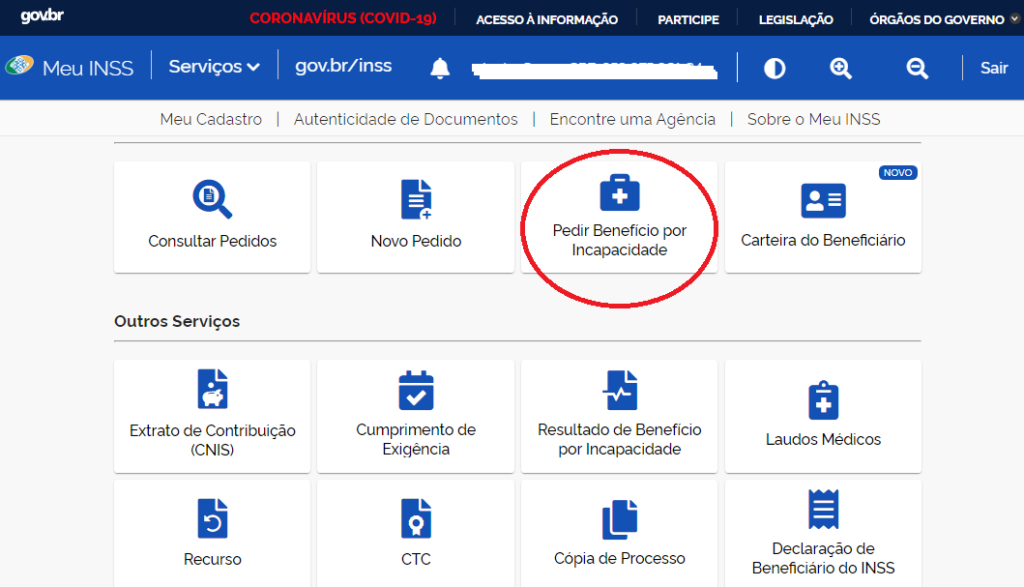Open the Participe menu item
The image size is (1024, 587).
(688, 20)
